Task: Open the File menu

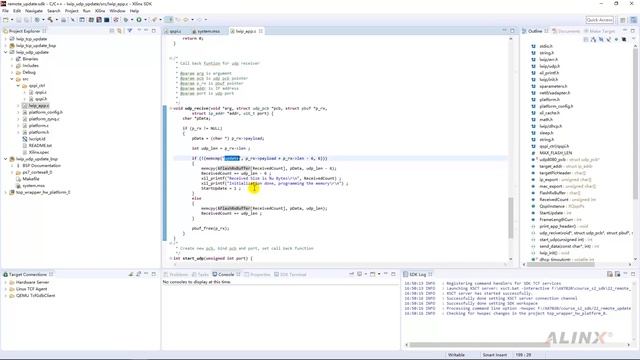Action: tap(5, 11)
